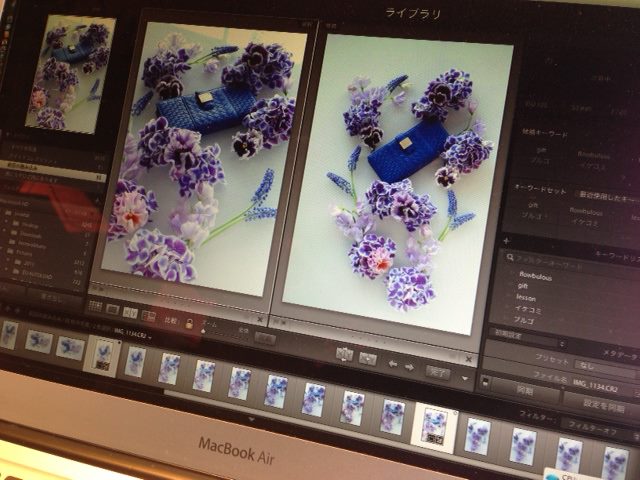Close the left Select compare pane X
The height and width of the screenshot is (480, 640).
260,320
